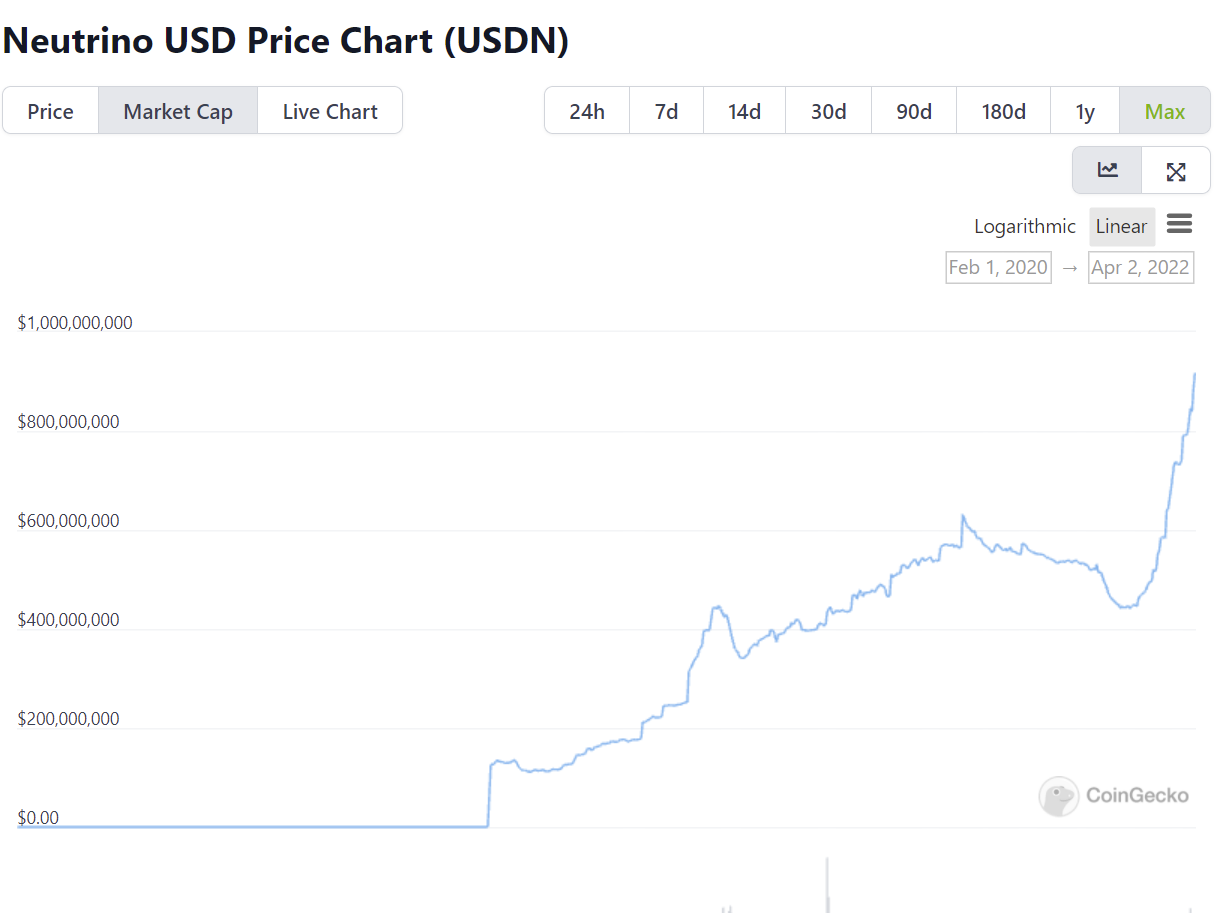Choose the 14d time range
The width and height of the screenshot is (1219, 913).
tap(744, 111)
